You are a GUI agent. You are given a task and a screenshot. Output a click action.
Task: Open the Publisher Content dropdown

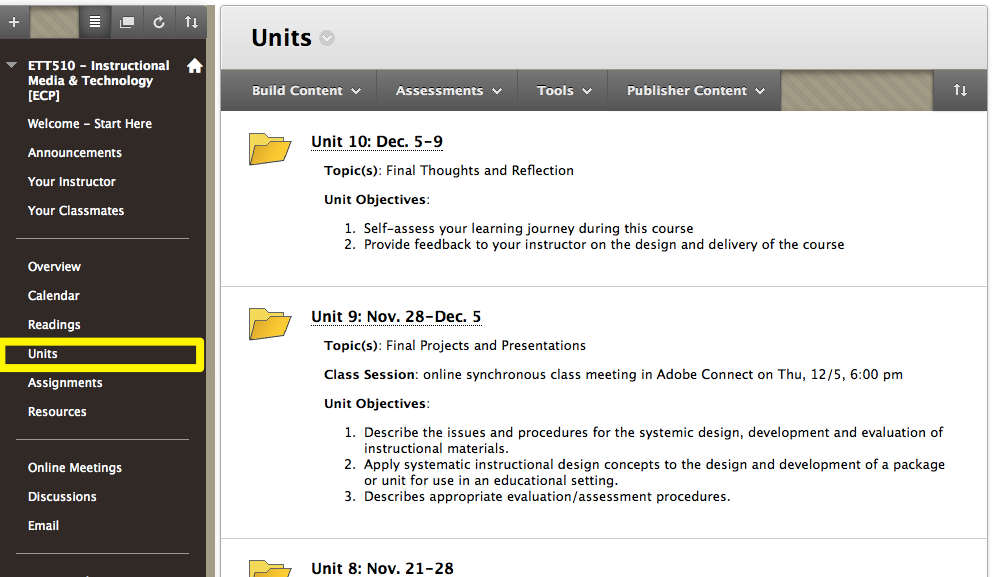[696, 90]
